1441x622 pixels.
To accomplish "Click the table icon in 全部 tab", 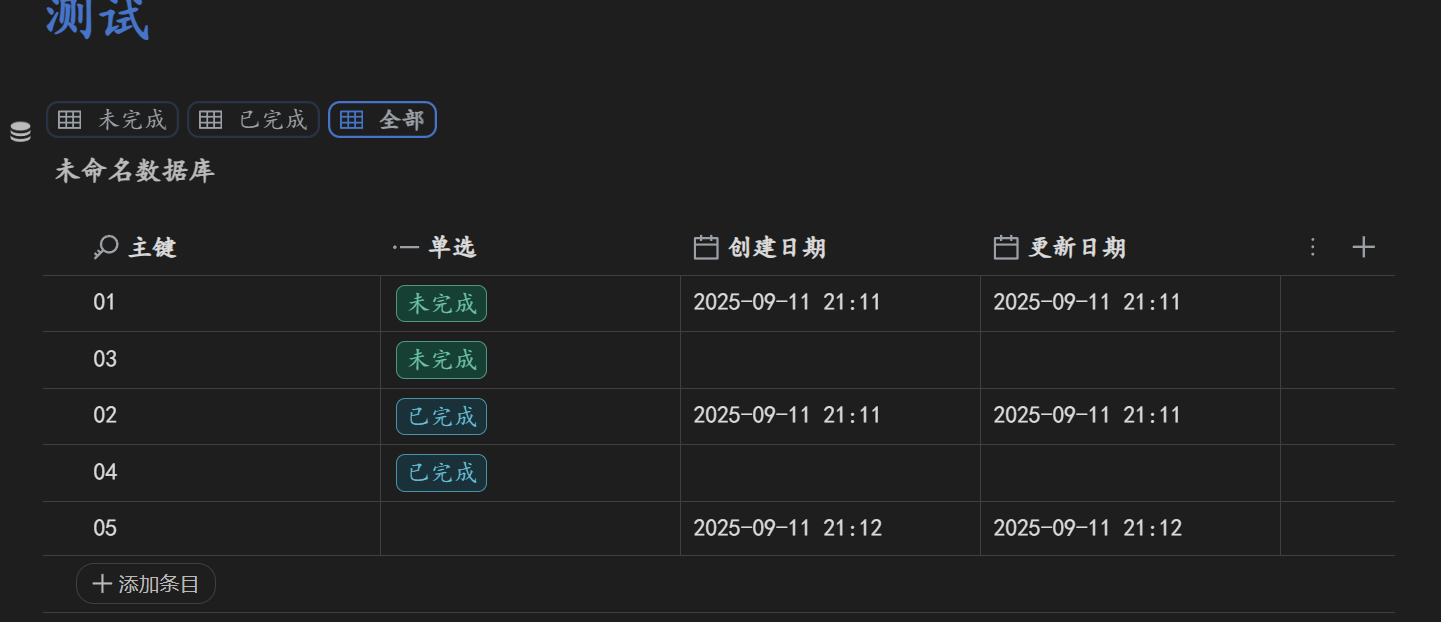I will pos(351,120).
